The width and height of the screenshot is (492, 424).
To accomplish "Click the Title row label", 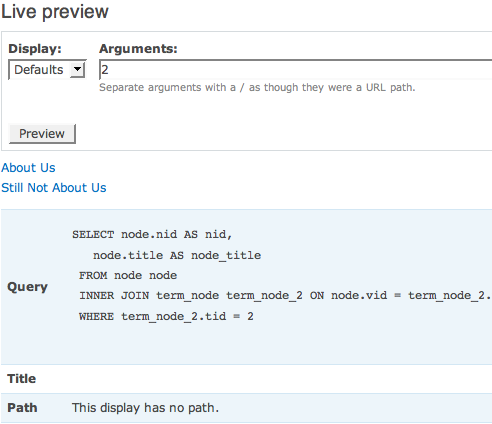I will (22, 379).
